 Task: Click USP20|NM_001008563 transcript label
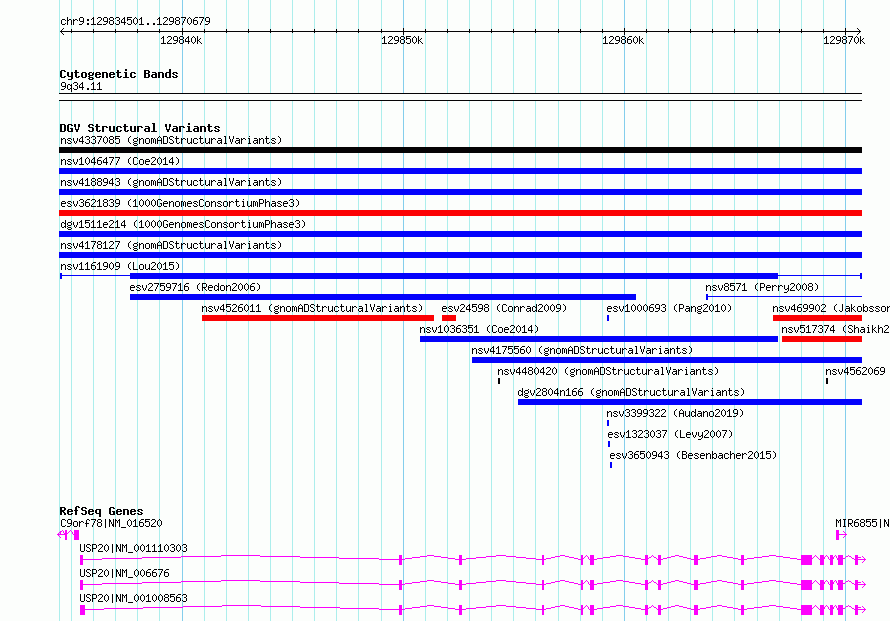[133, 598]
